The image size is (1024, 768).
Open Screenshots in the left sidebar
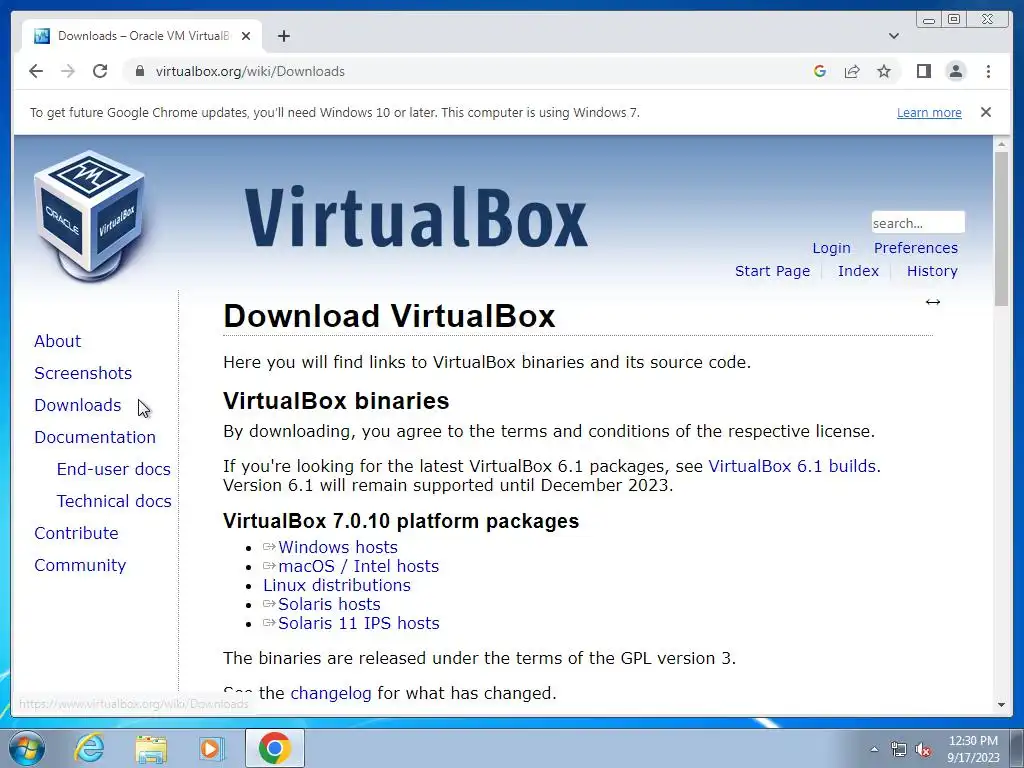click(83, 374)
